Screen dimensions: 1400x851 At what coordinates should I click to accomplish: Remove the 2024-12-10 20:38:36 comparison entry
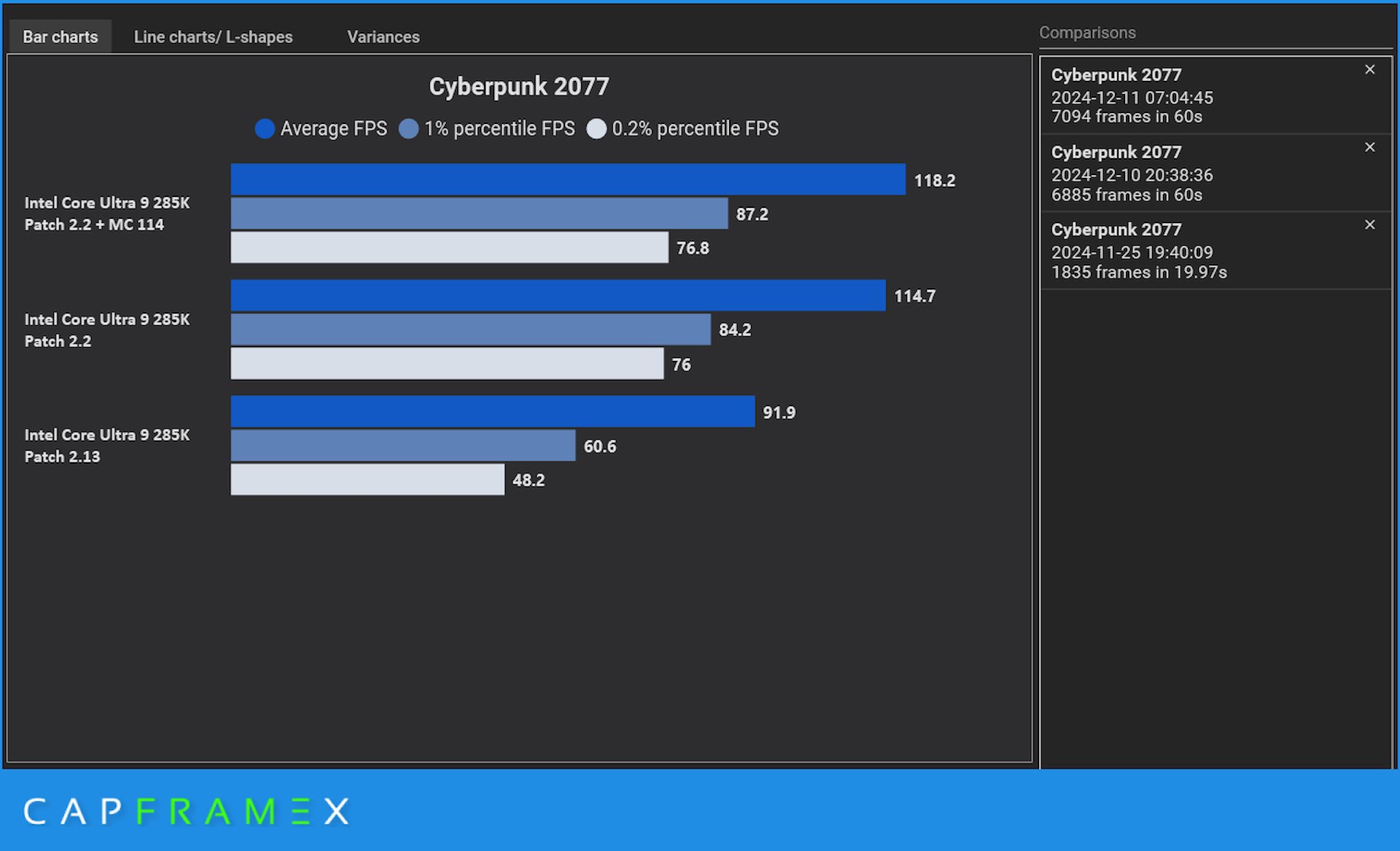tap(1369, 147)
